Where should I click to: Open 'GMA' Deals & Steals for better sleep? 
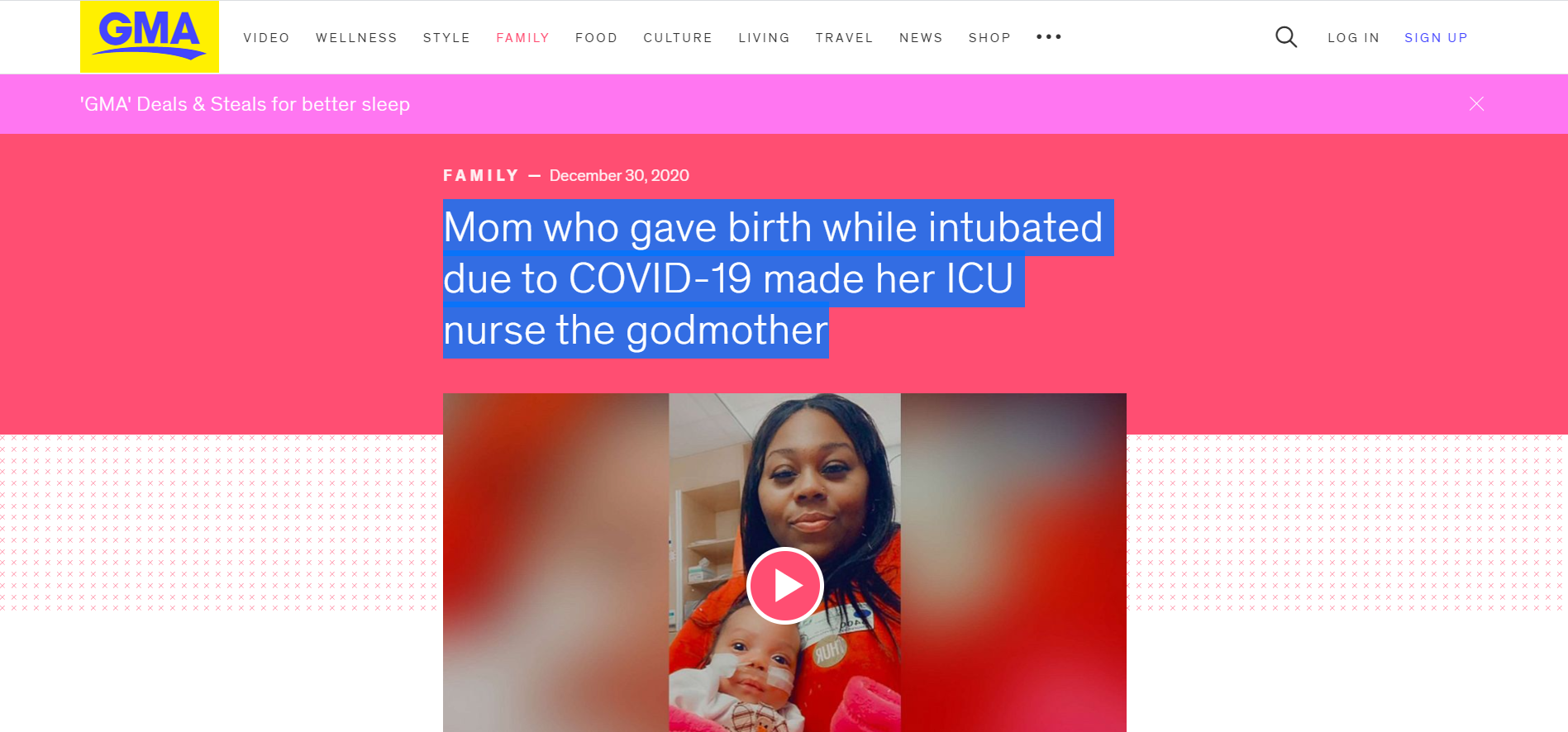[245, 104]
